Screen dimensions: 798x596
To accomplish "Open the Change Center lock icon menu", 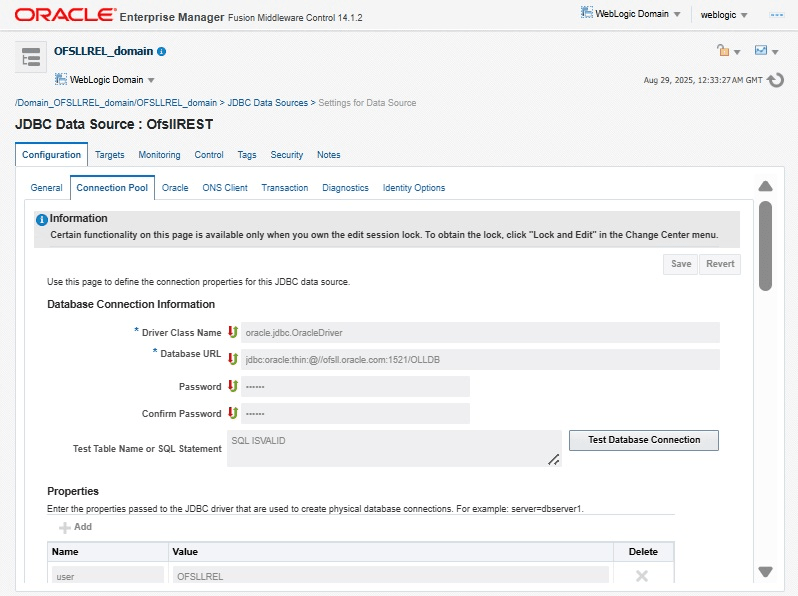I will tap(728, 50).
